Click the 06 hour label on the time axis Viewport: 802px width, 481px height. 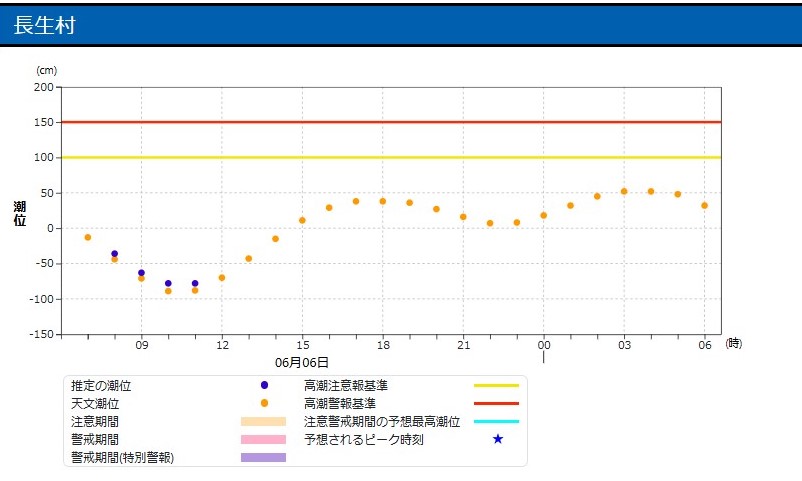pyautogui.click(x=705, y=345)
